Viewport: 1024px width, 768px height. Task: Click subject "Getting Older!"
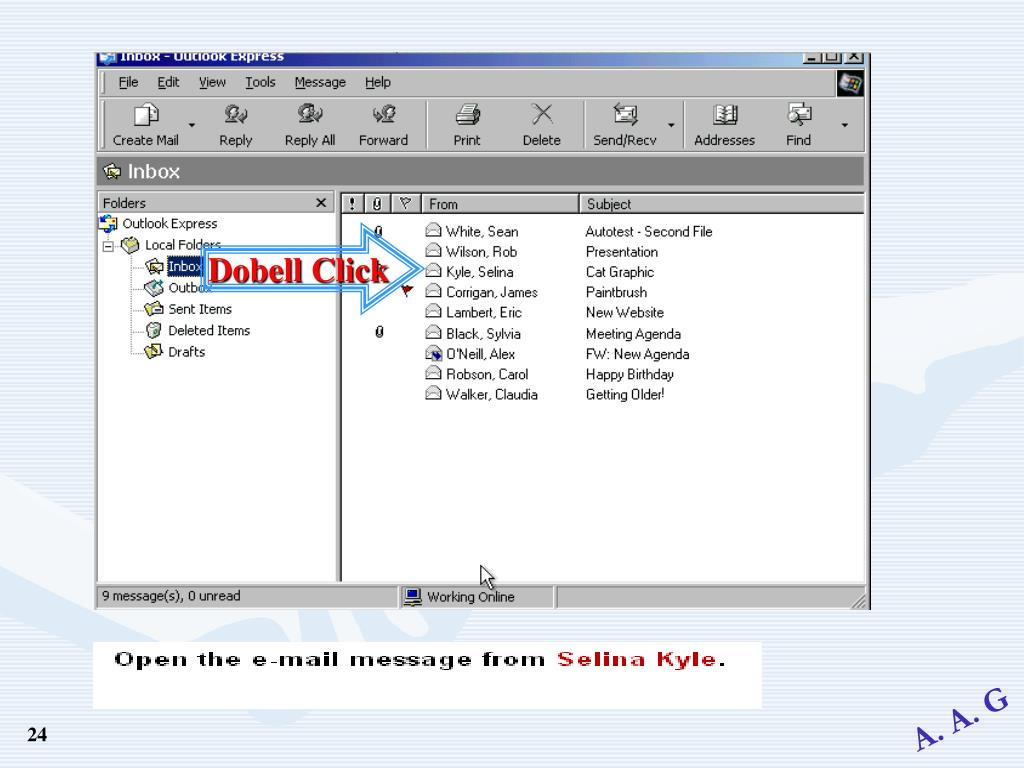point(625,394)
